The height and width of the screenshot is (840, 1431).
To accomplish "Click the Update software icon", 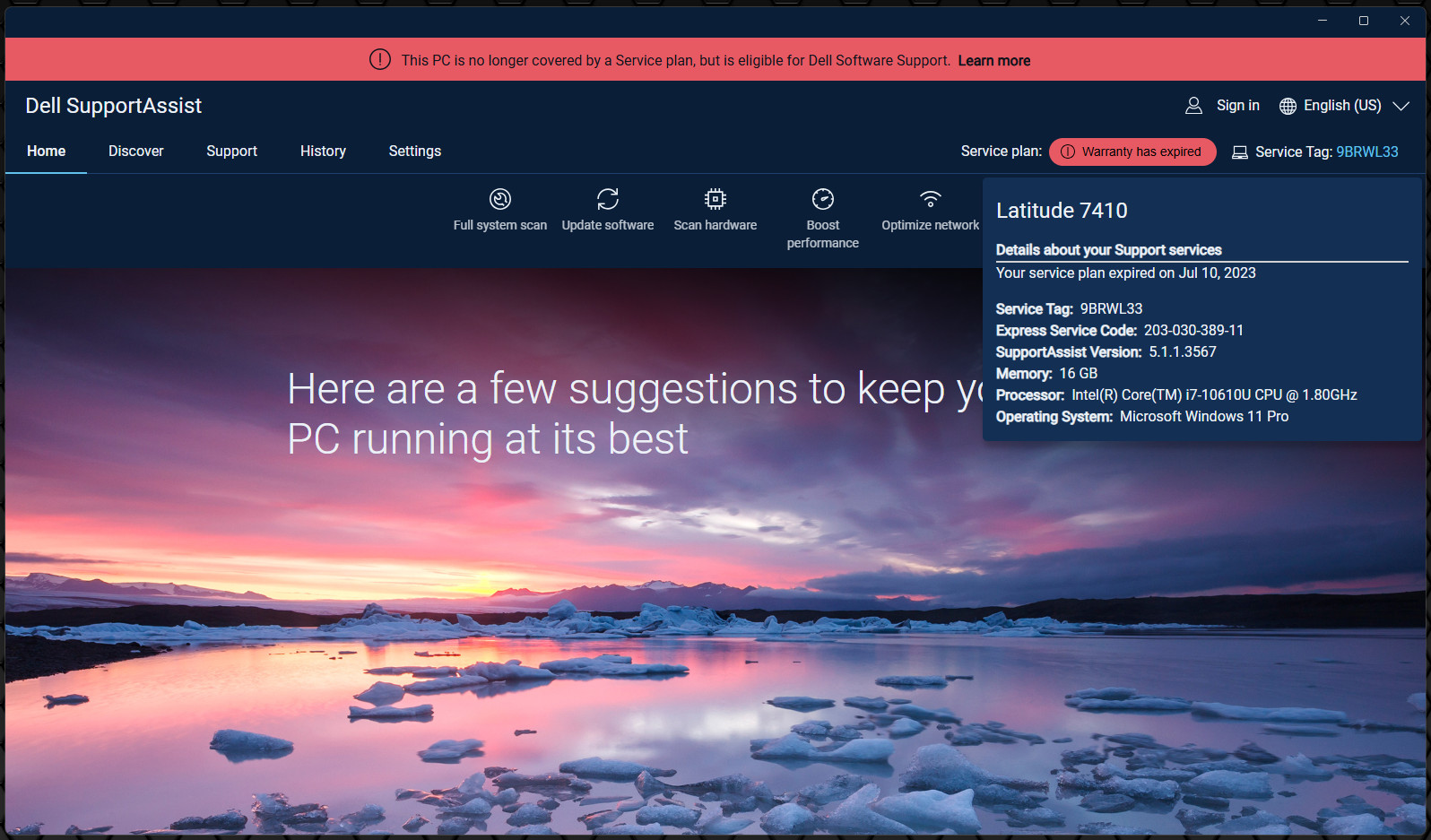I will click(608, 198).
